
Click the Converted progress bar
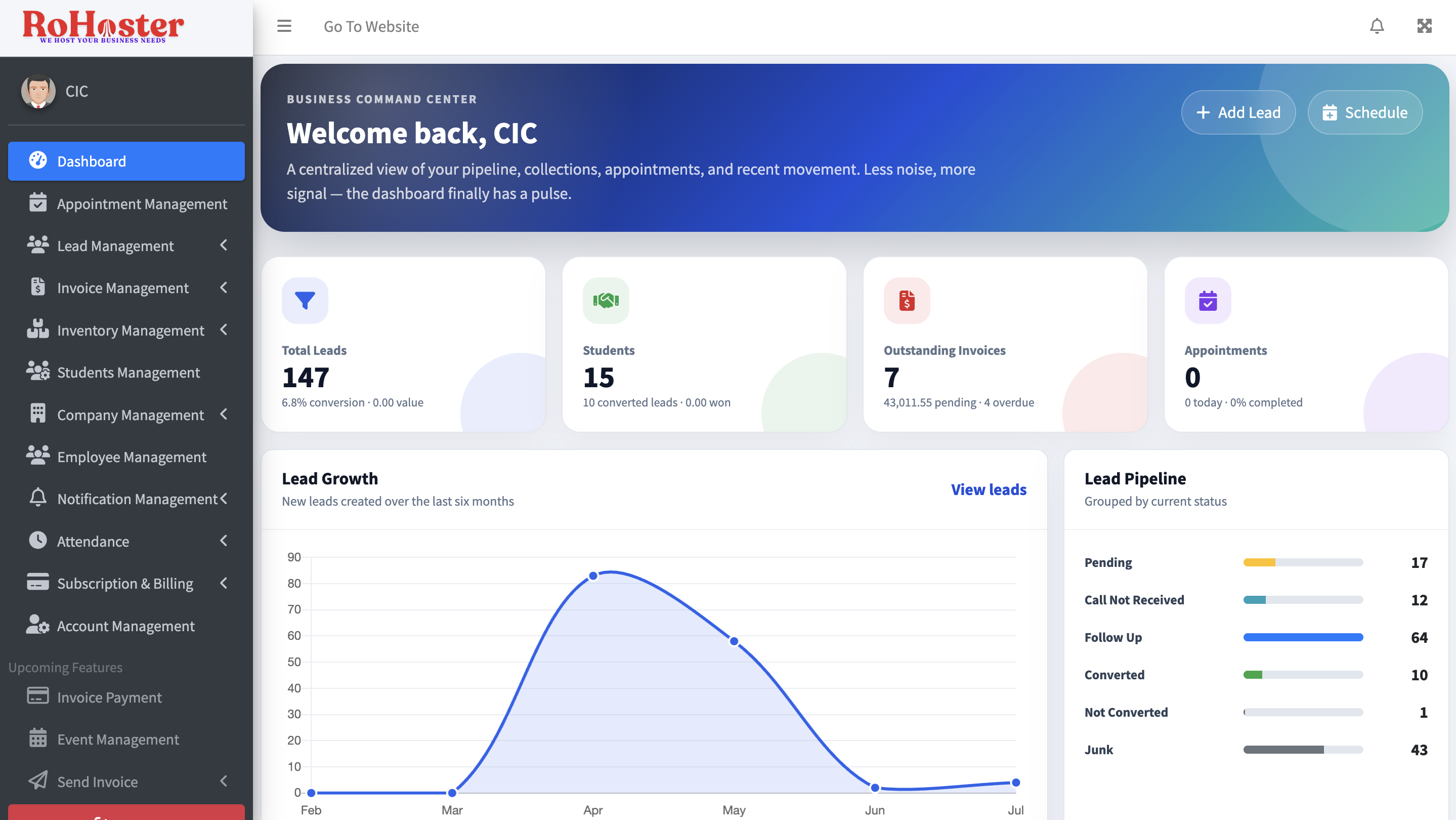point(1303,675)
